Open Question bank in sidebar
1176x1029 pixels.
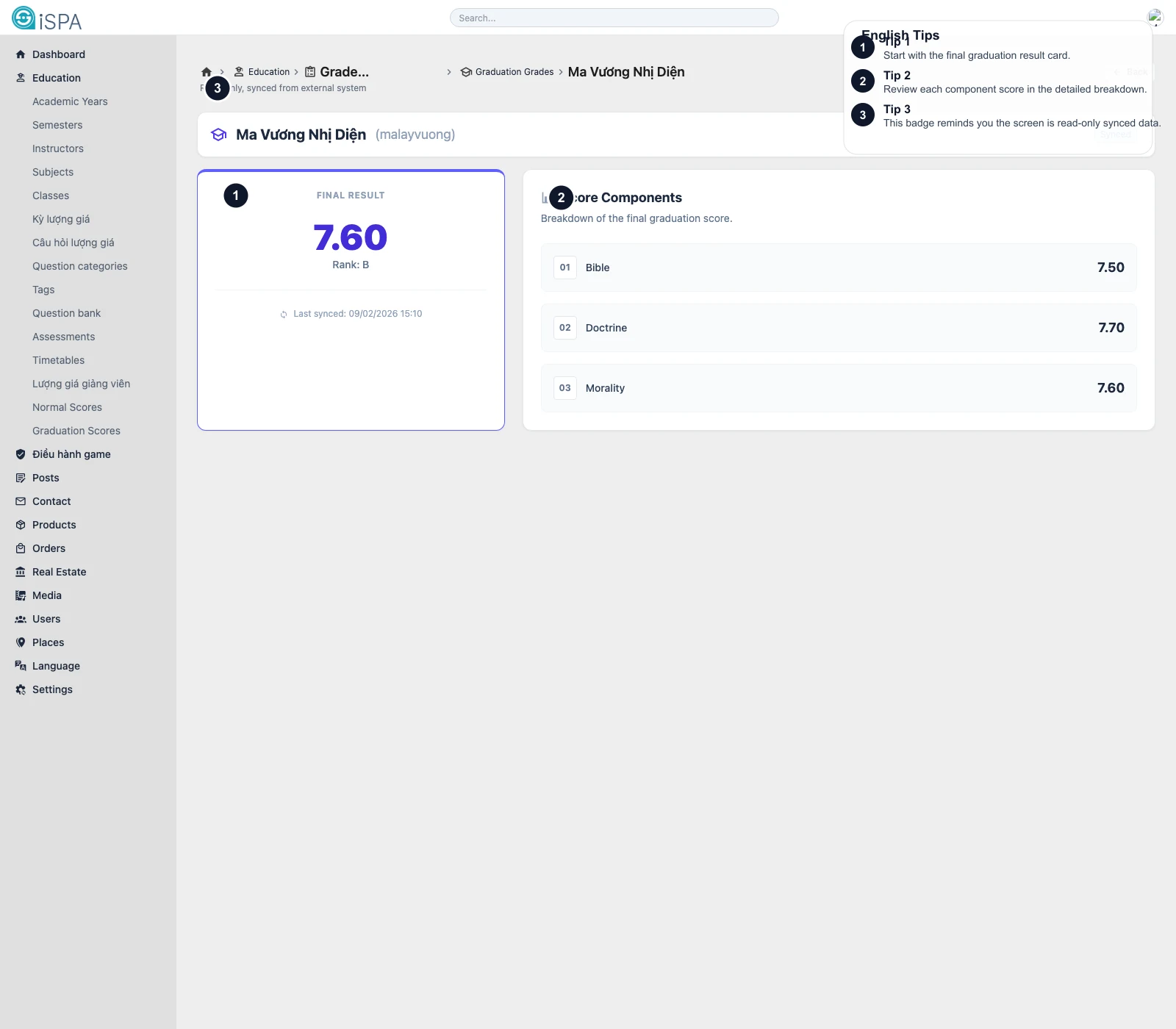click(66, 313)
